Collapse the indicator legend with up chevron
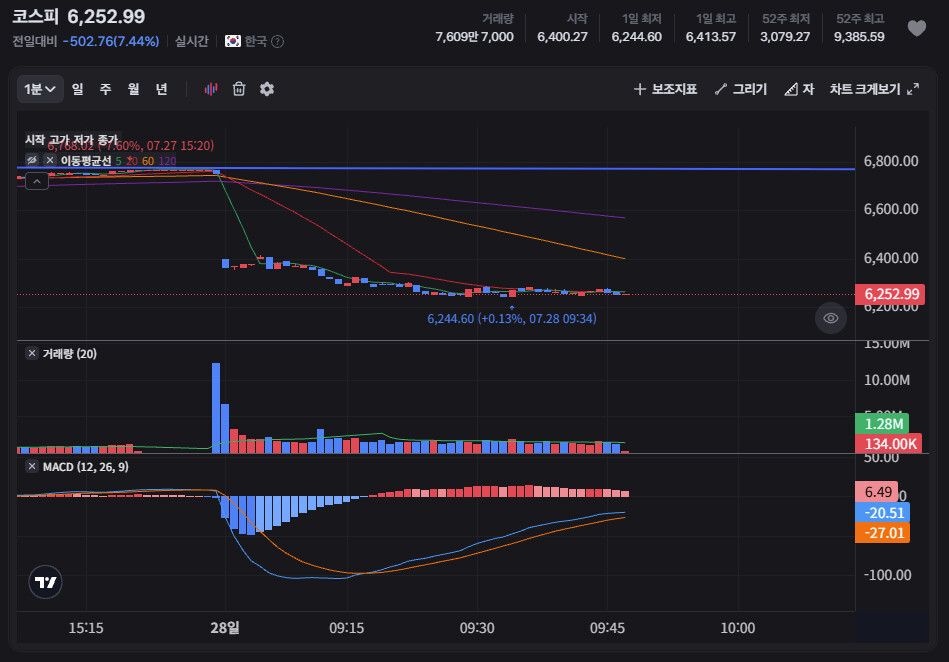The image size is (949, 662). [x=37, y=181]
